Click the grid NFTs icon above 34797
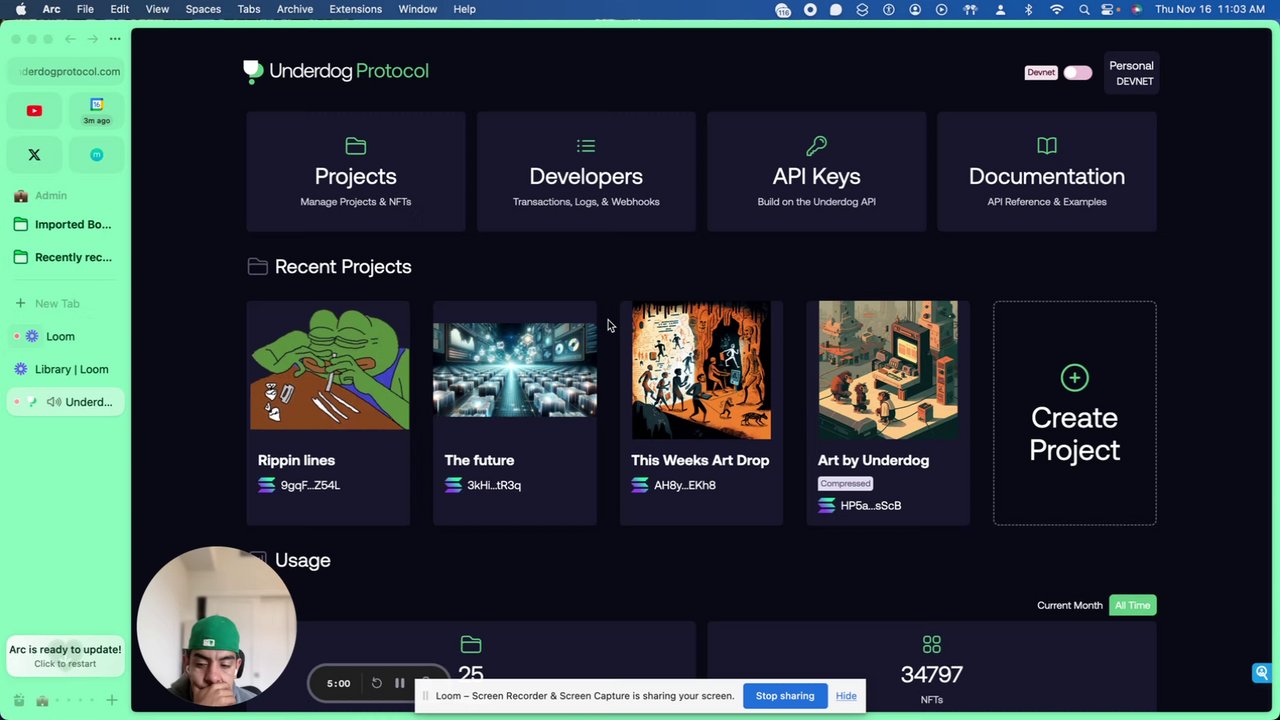 pos(932,645)
